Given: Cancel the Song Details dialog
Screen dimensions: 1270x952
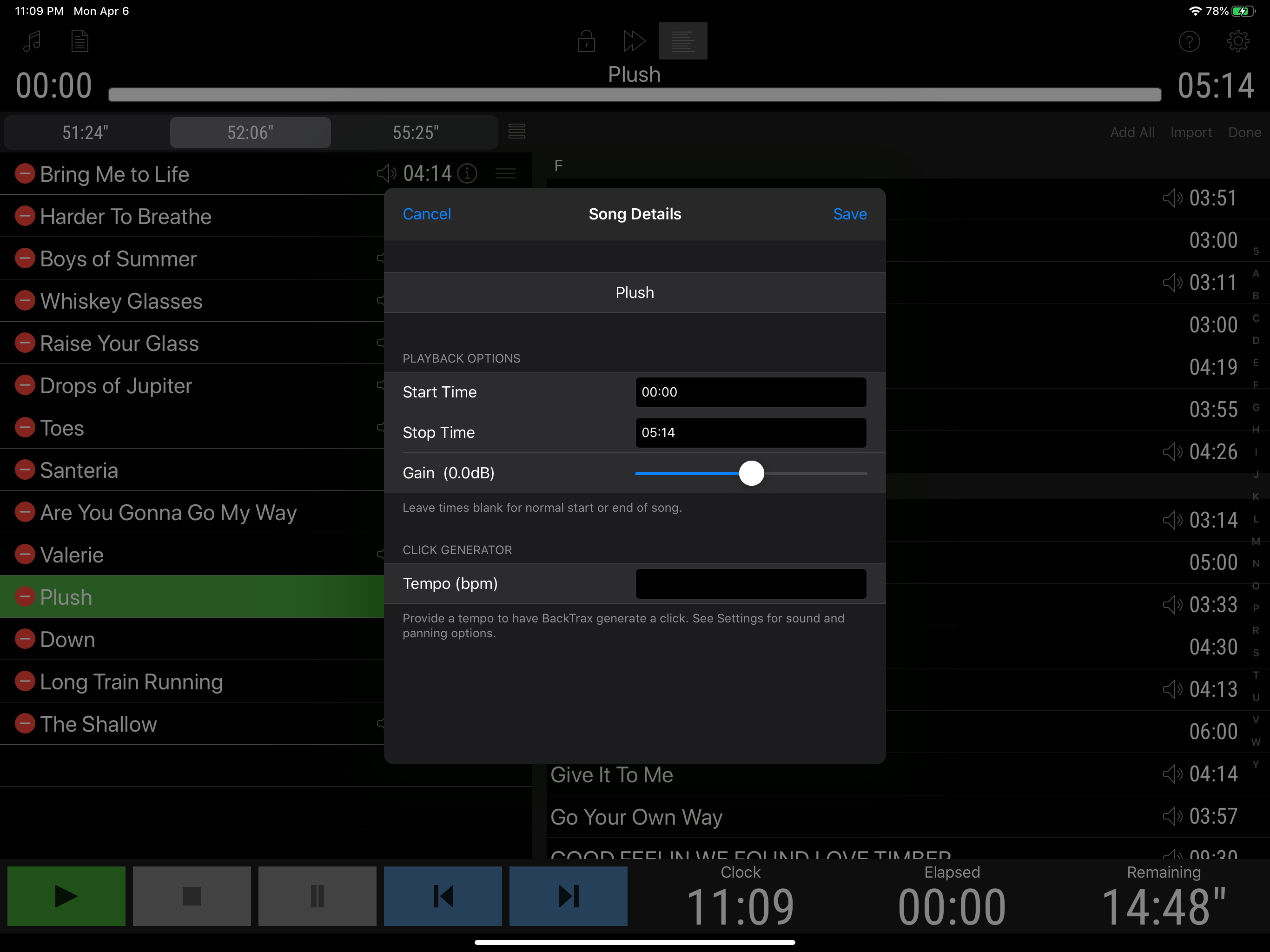Looking at the screenshot, I should pyautogui.click(x=427, y=214).
